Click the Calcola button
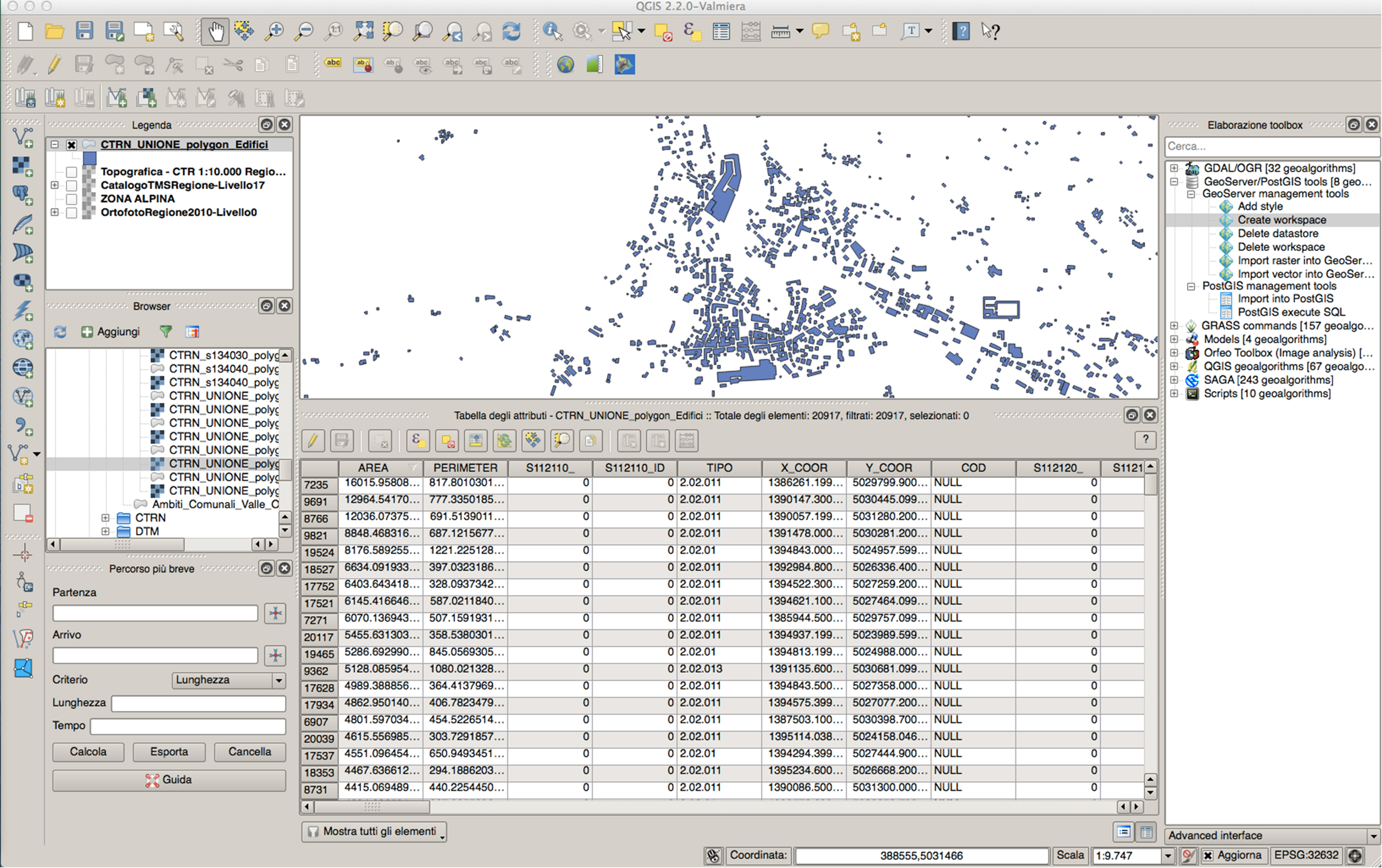The height and width of the screenshot is (868, 1382). tap(88, 752)
